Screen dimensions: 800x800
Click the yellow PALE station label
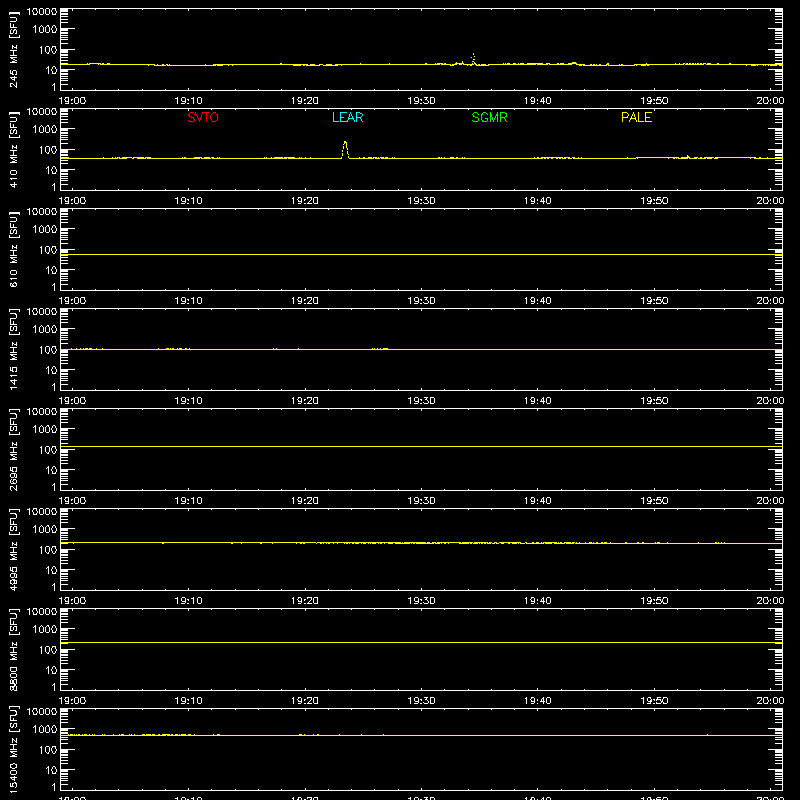[636, 117]
